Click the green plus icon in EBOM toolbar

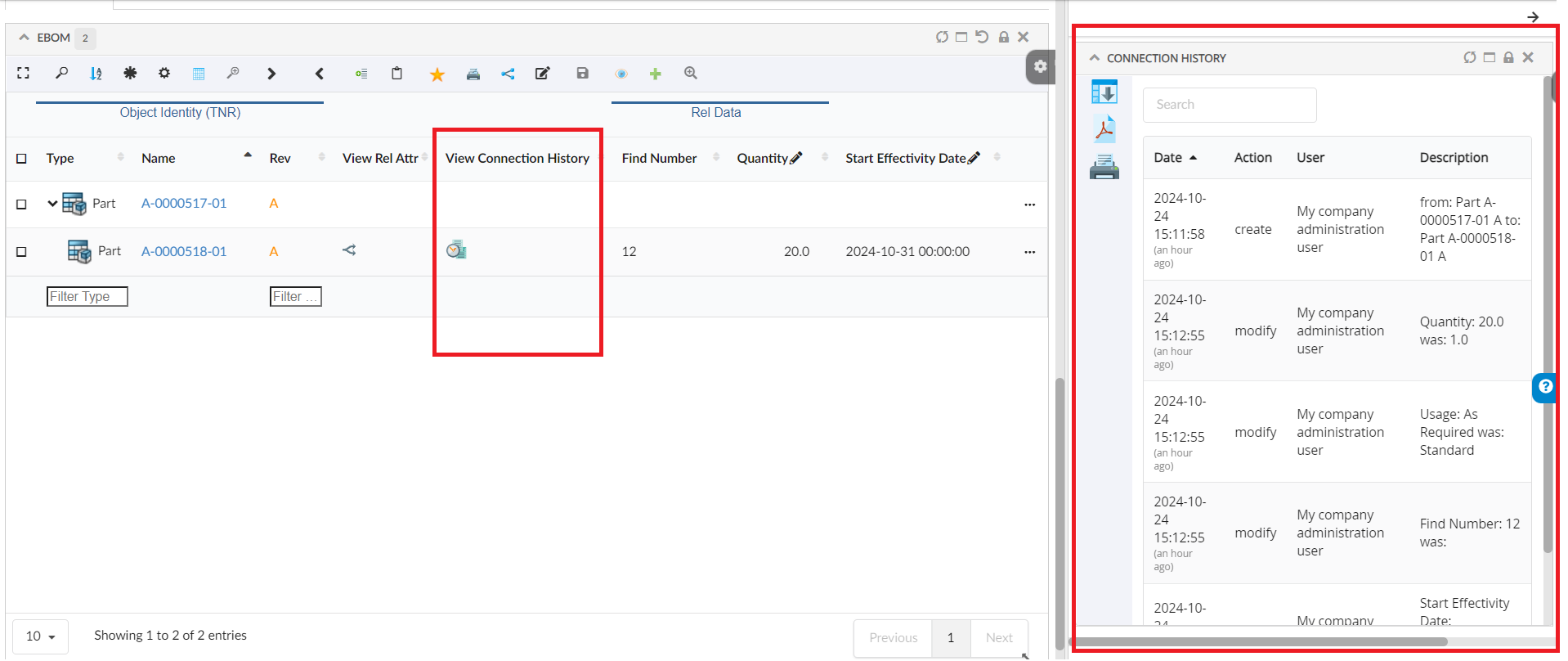pos(655,74)
